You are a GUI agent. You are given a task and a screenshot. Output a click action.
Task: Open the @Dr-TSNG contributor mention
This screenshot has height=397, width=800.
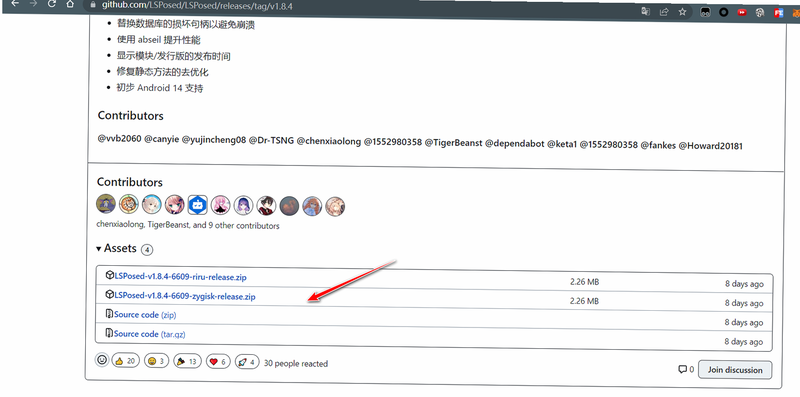click(271, 141)
